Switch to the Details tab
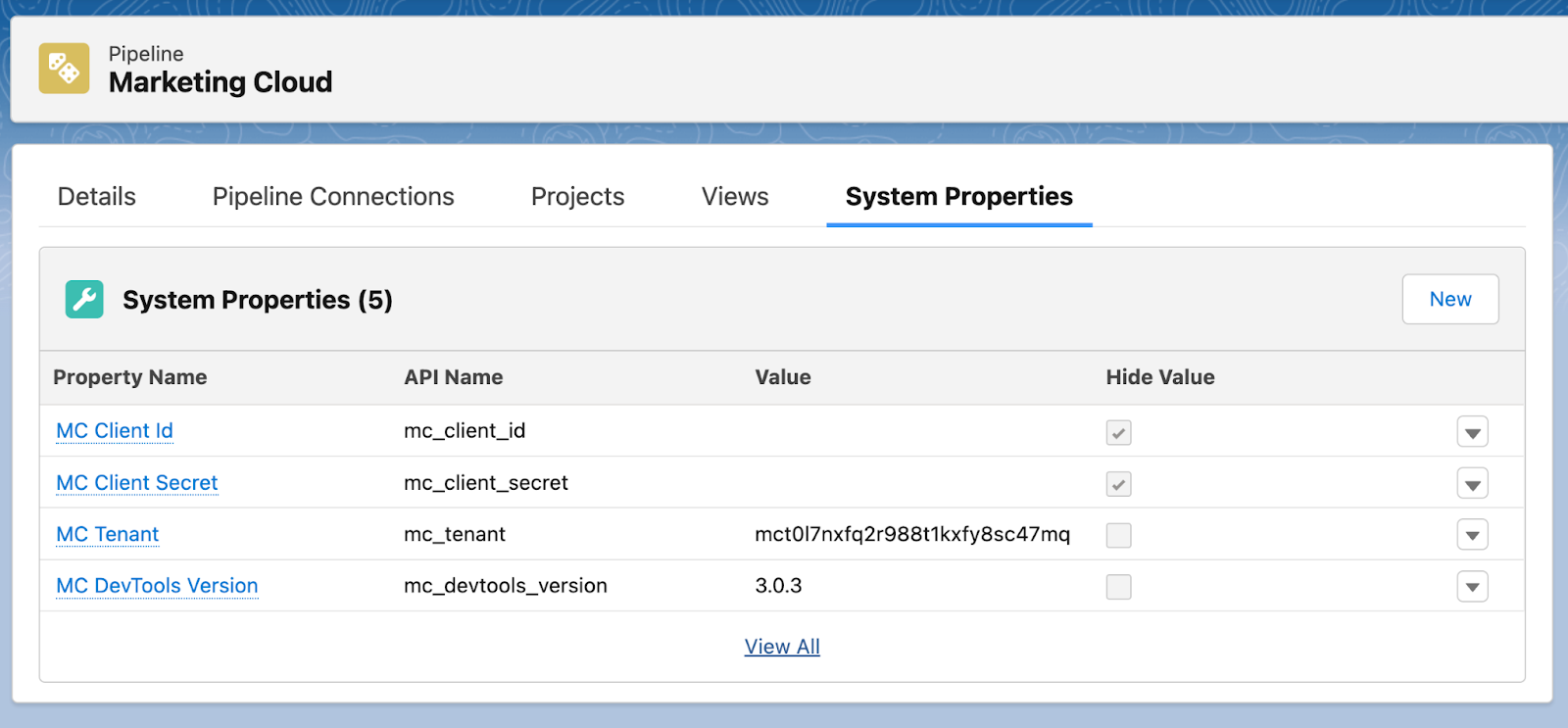Screen dimensions: 1568x728 pyautogui.click(x=97, y=197)
